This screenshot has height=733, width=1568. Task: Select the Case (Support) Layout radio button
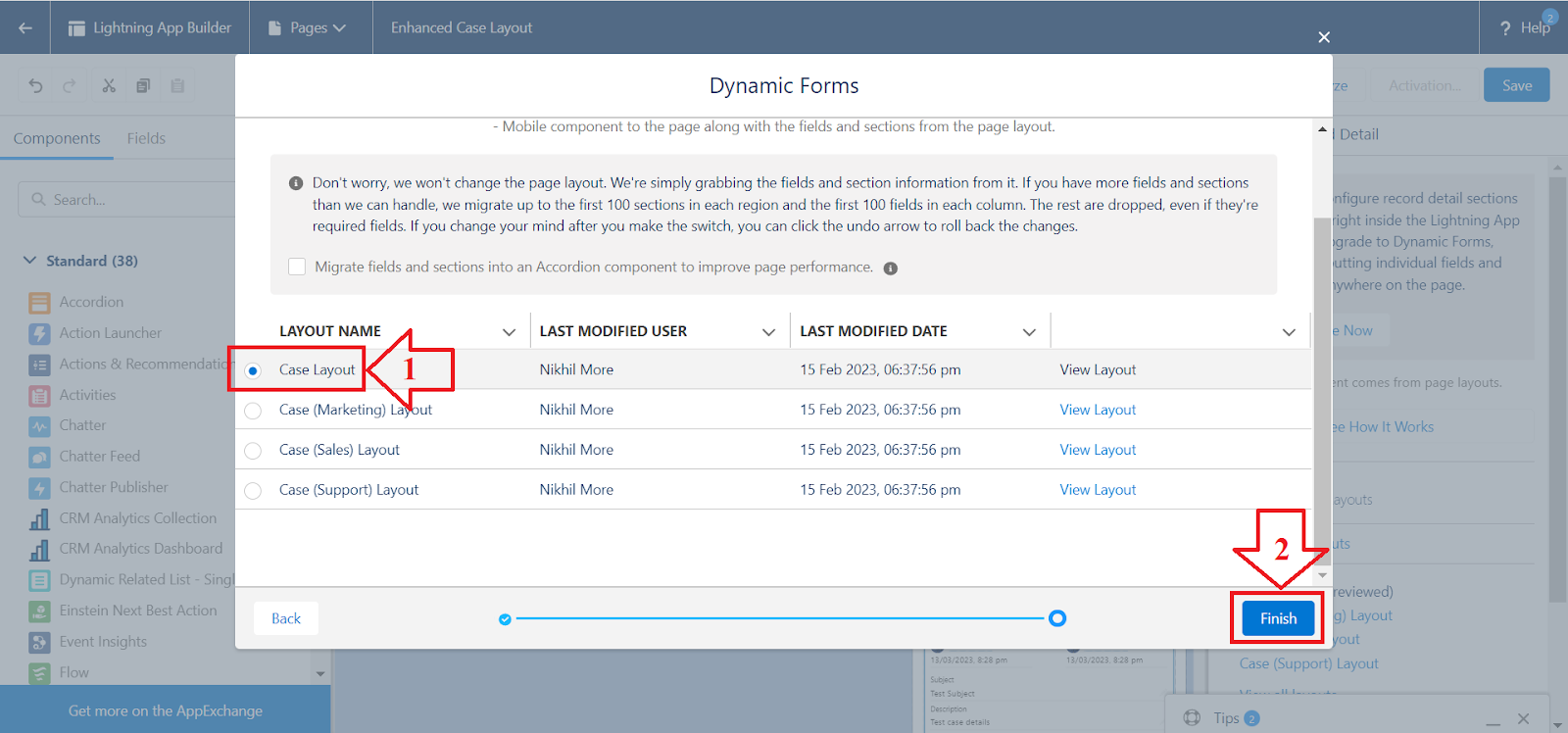(253, 491)
